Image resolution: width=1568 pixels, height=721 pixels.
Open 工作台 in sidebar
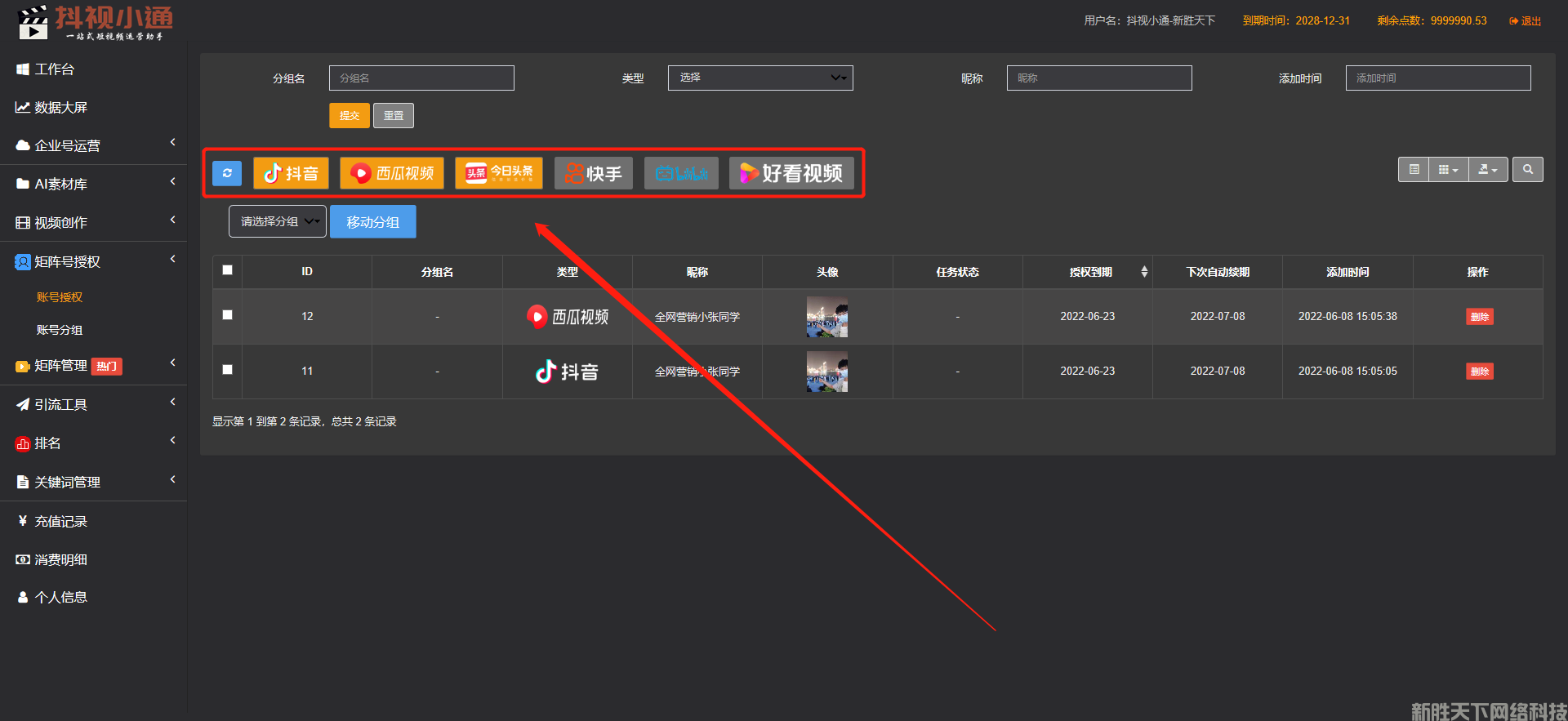point(93,69)
